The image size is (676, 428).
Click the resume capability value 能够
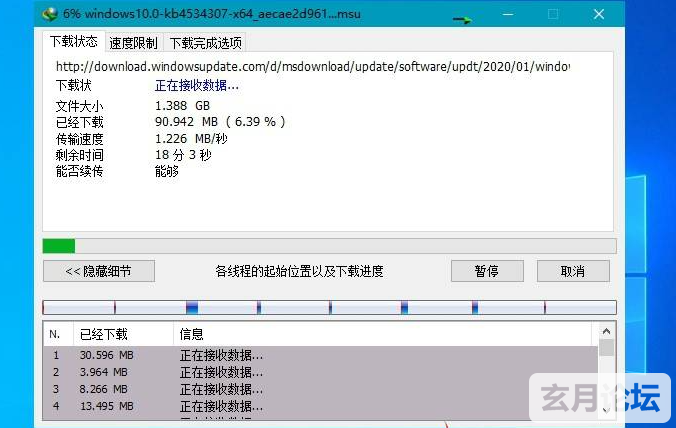[x=167, y=171]
